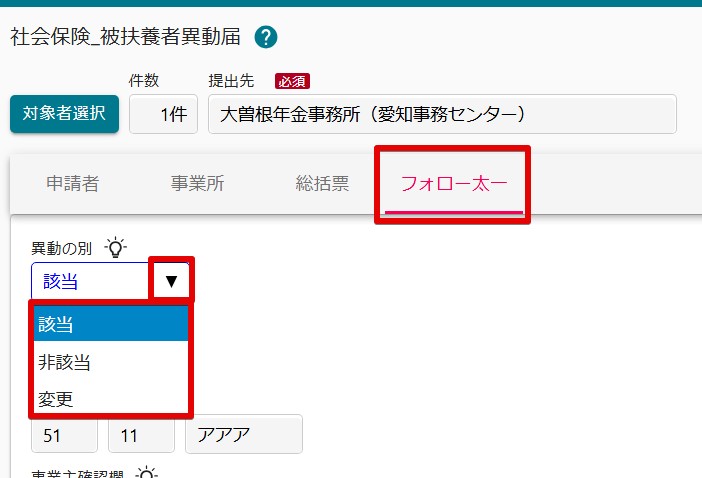The image size is (702, 478).
Task: Click the lightbulb hint next to 事業主確認欄
Action: pos(147,473)
